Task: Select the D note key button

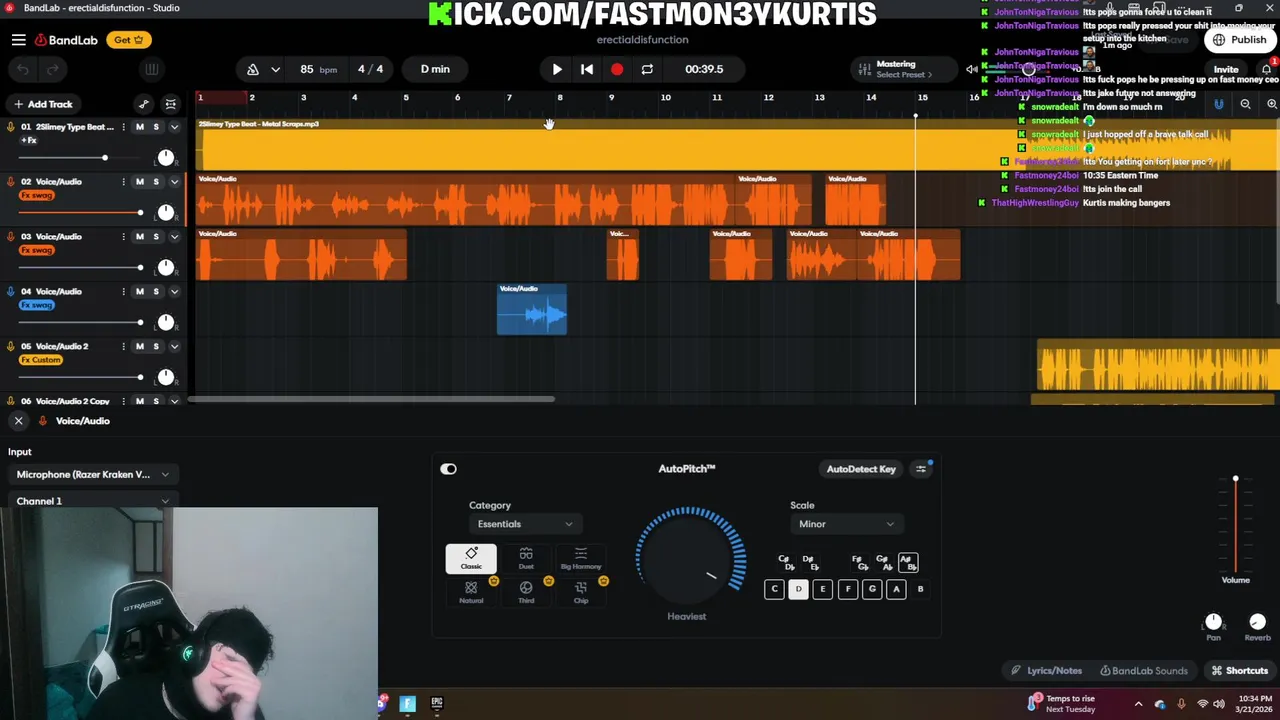Action: (798, 589)
